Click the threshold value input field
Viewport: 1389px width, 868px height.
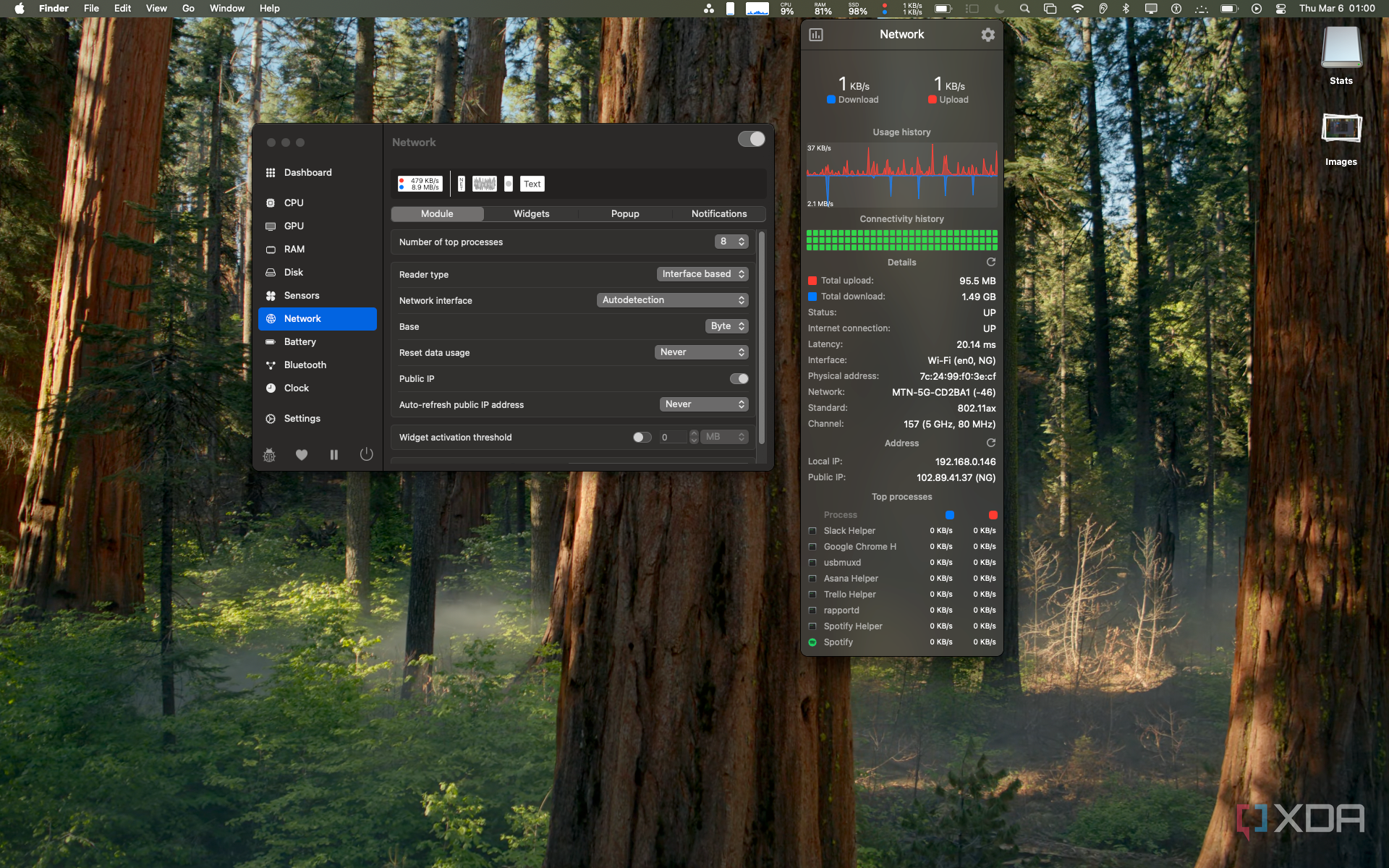tap(673, 437)
